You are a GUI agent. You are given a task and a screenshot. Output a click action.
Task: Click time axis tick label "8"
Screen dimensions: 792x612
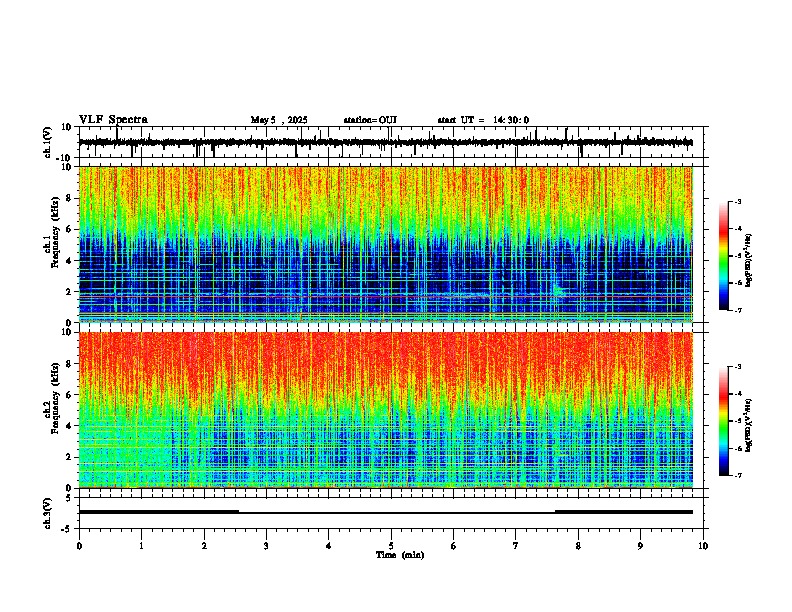click(x=578, y=546)
